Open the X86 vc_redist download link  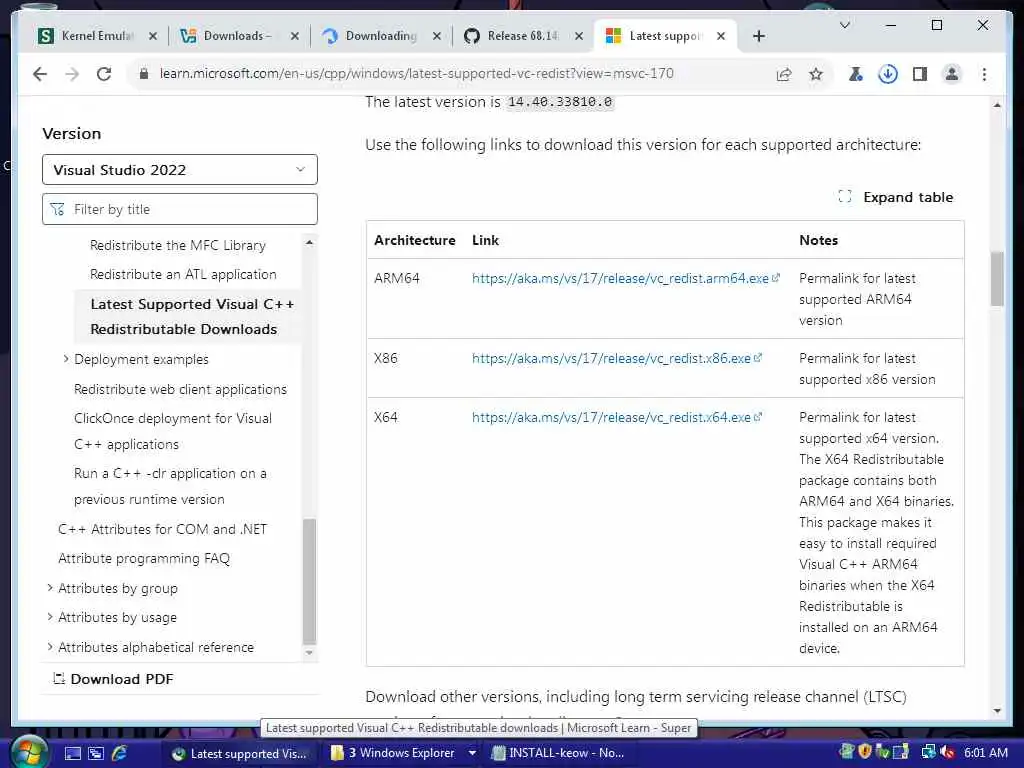click(616, 359)
